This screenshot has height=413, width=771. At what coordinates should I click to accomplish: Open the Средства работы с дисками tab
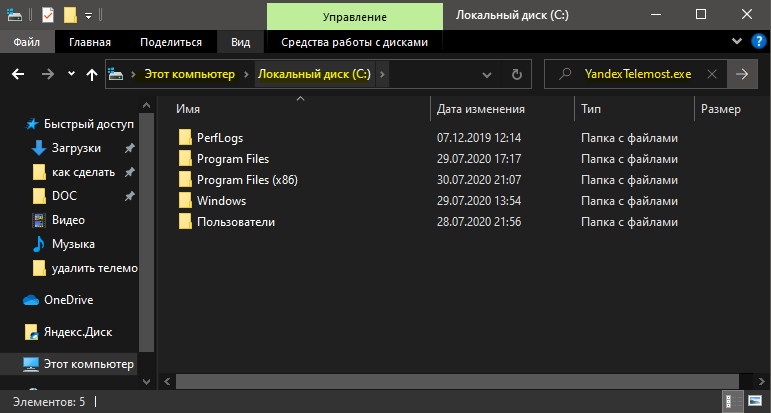[x=355, y=42]
